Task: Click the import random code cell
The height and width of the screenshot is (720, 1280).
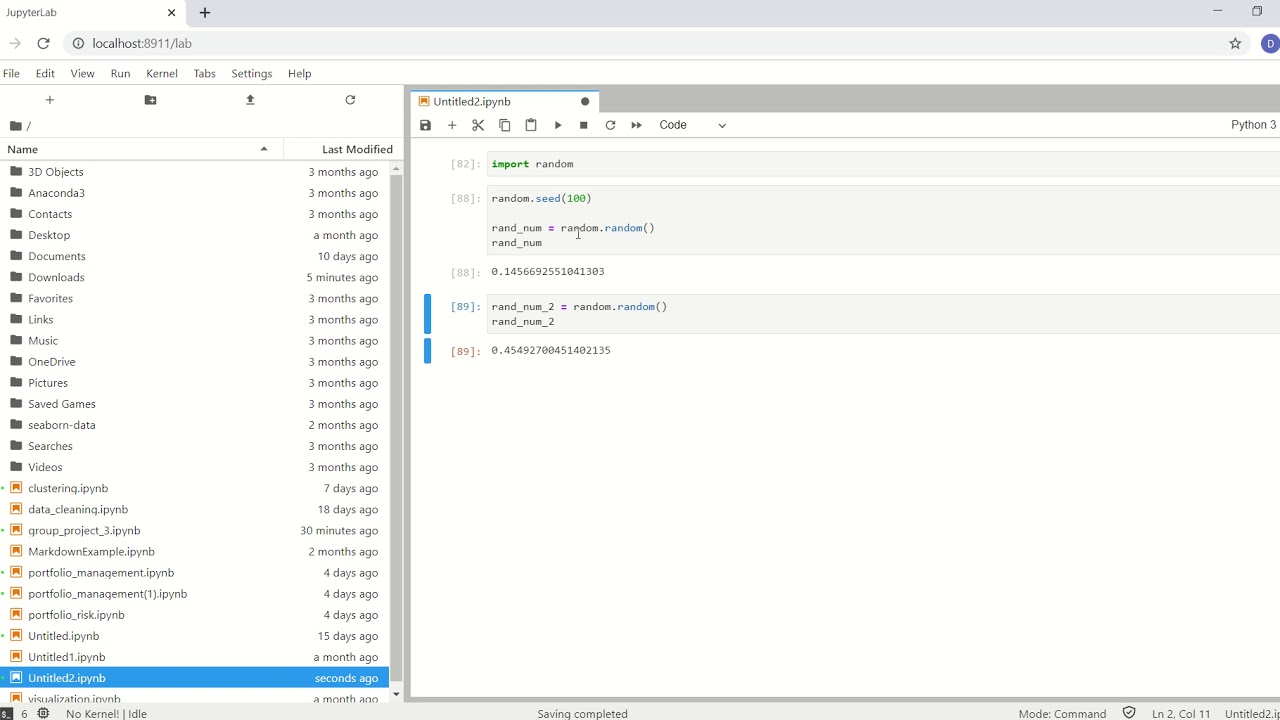Action: tap(884, 164)
